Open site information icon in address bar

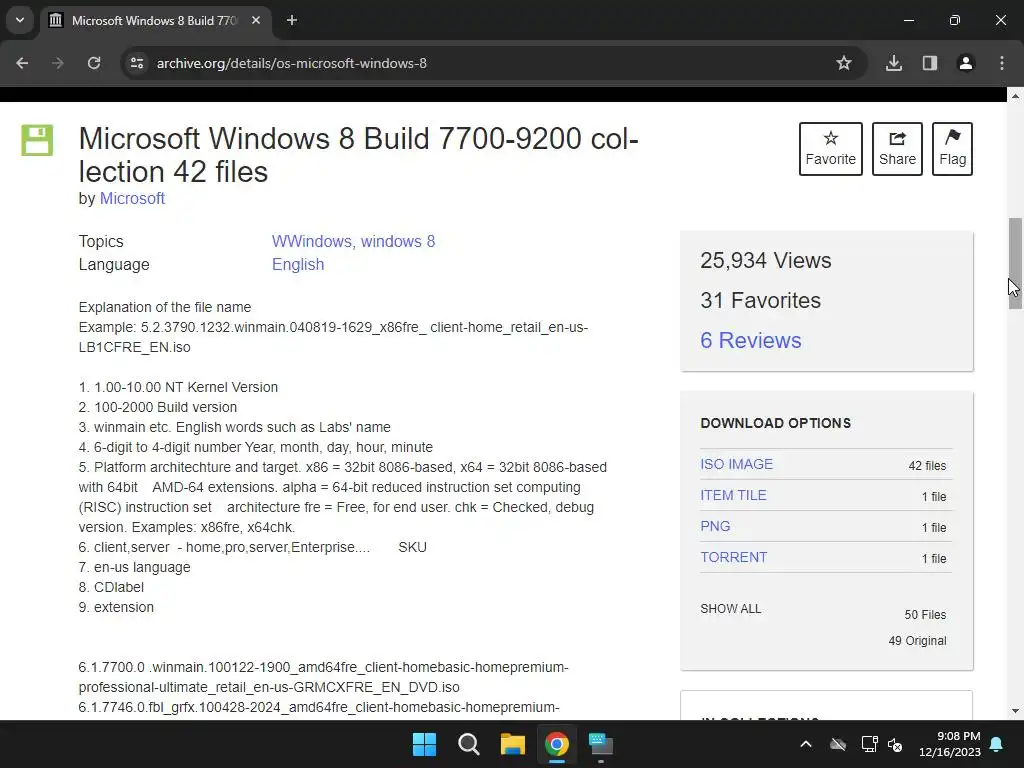pos(137,63)
